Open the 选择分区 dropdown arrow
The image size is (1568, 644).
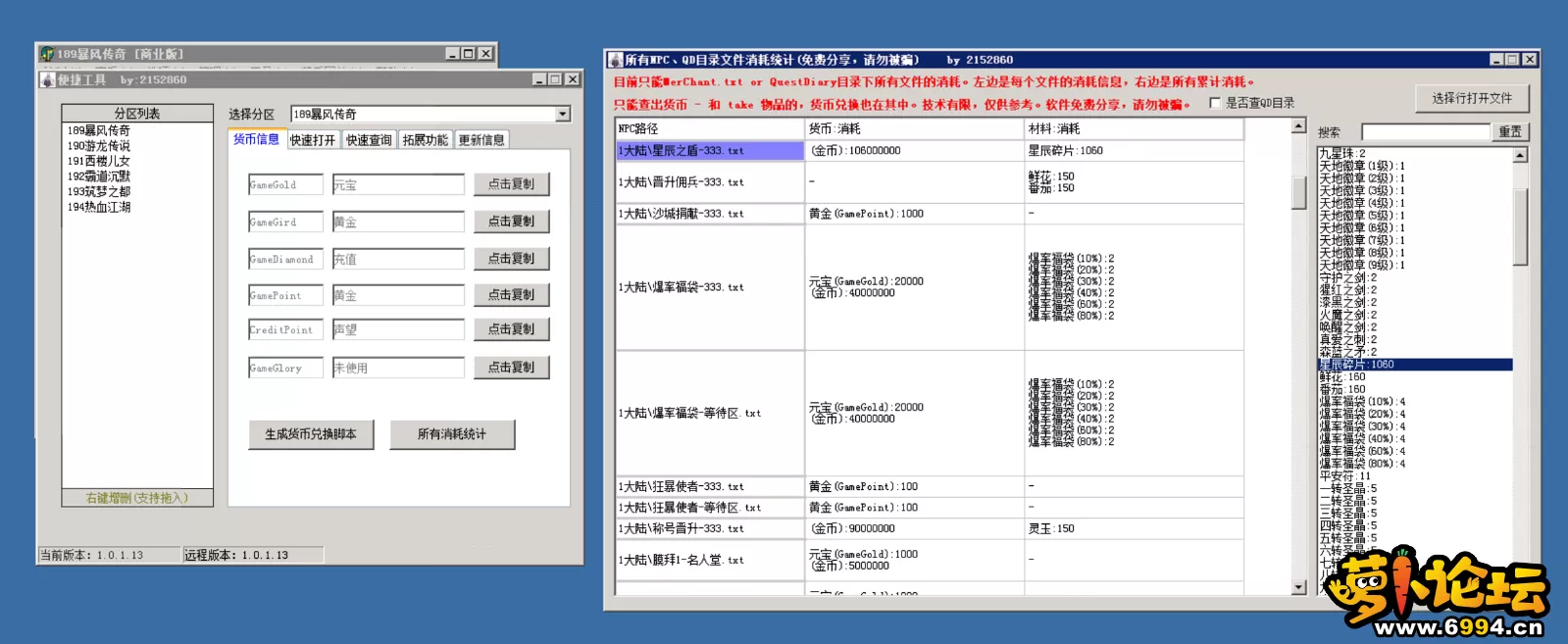(x=563, y=115)
